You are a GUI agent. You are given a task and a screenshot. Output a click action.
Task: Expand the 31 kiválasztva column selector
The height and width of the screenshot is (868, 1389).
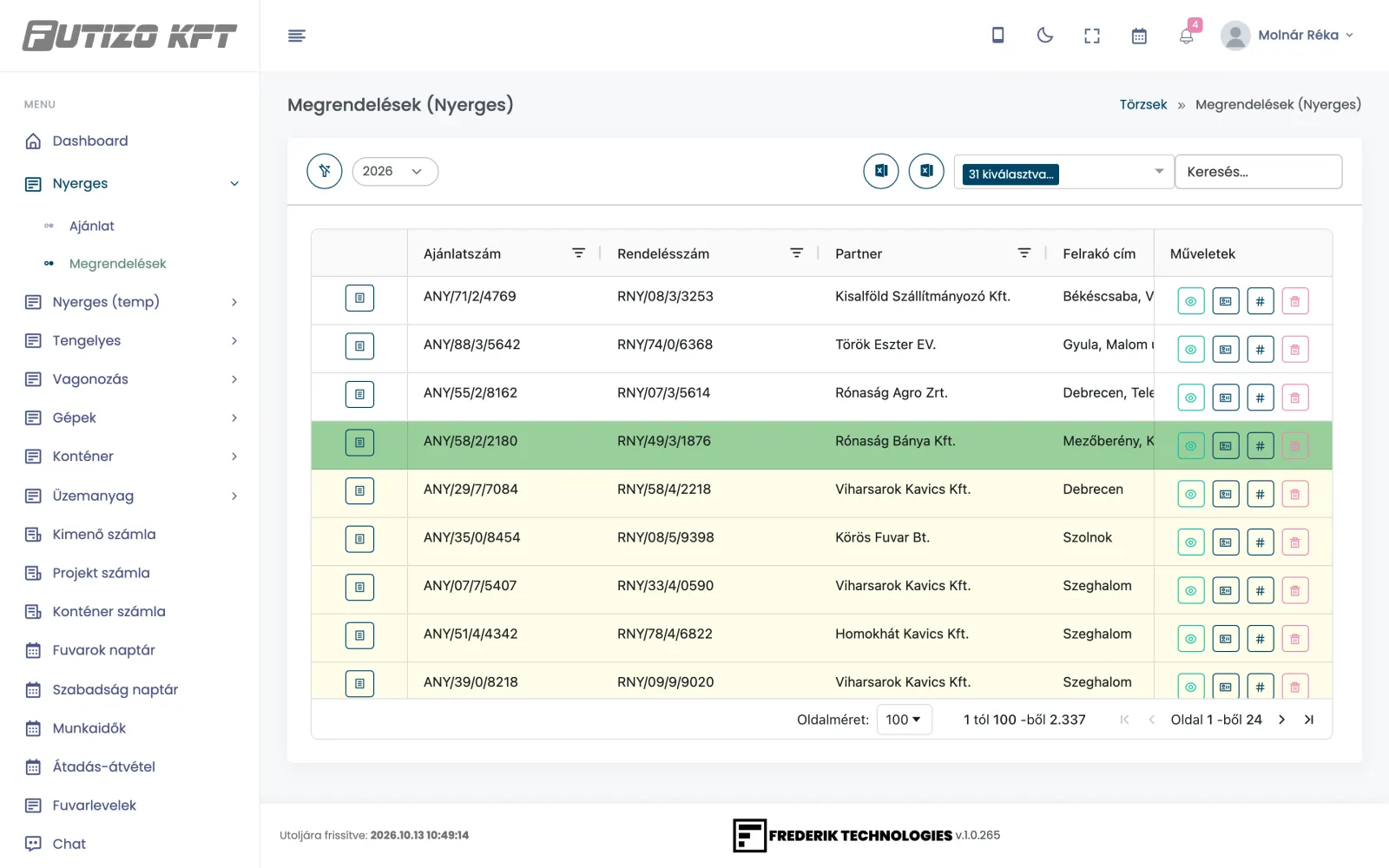click(x=1063, y=172)
